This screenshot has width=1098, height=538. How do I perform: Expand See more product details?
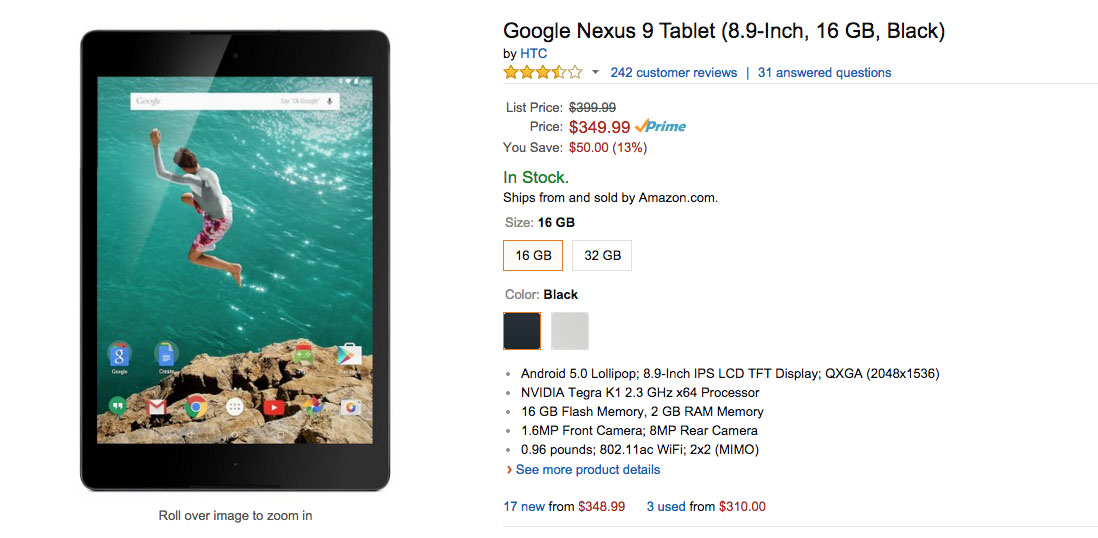click(x=587, y=469)
